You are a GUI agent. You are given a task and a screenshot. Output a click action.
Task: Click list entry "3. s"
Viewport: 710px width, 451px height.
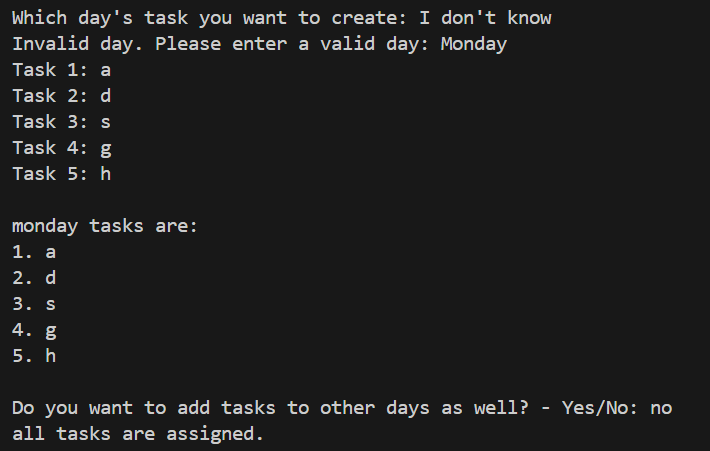pyautogui.click(x=34, y=304)
